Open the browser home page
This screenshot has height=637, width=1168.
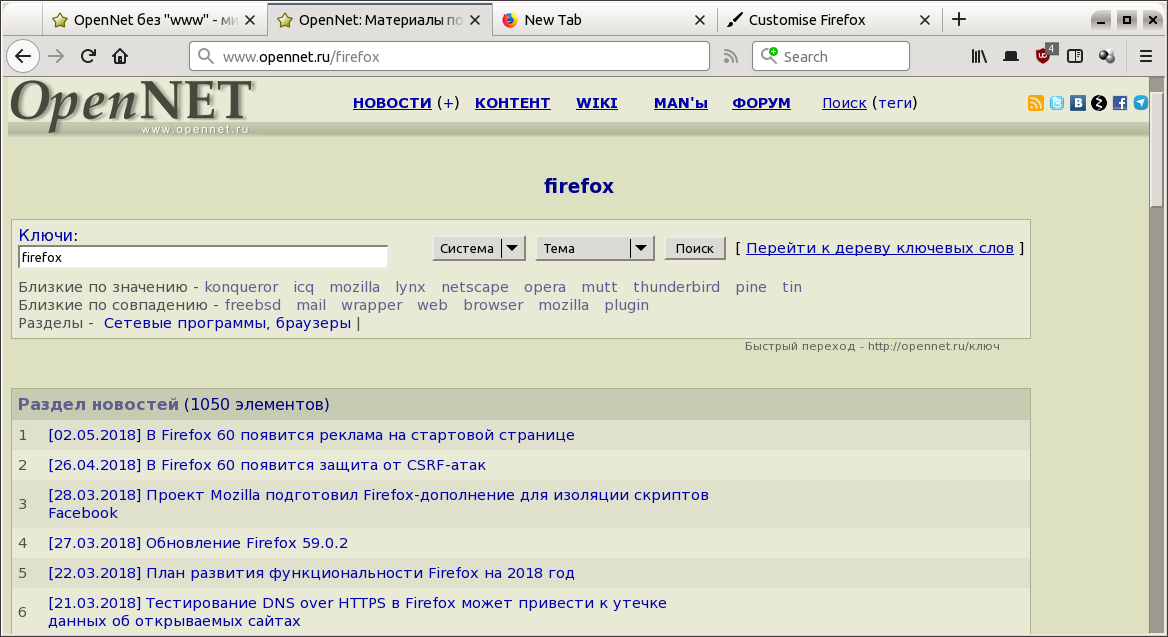(x=120, y=56)
